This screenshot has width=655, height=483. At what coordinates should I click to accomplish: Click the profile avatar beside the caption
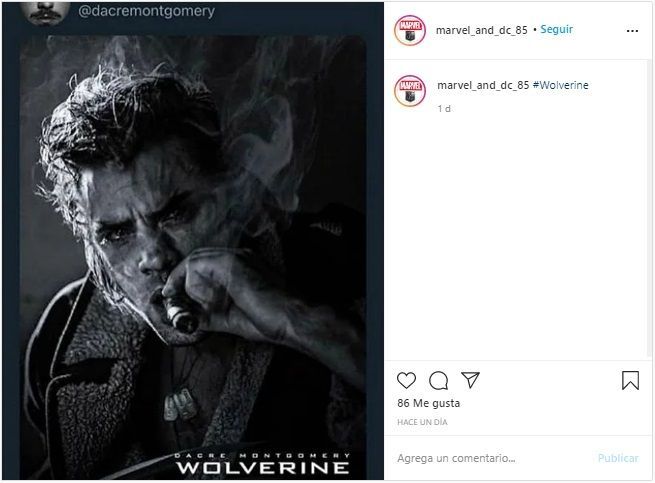click(x=411, y=86)
